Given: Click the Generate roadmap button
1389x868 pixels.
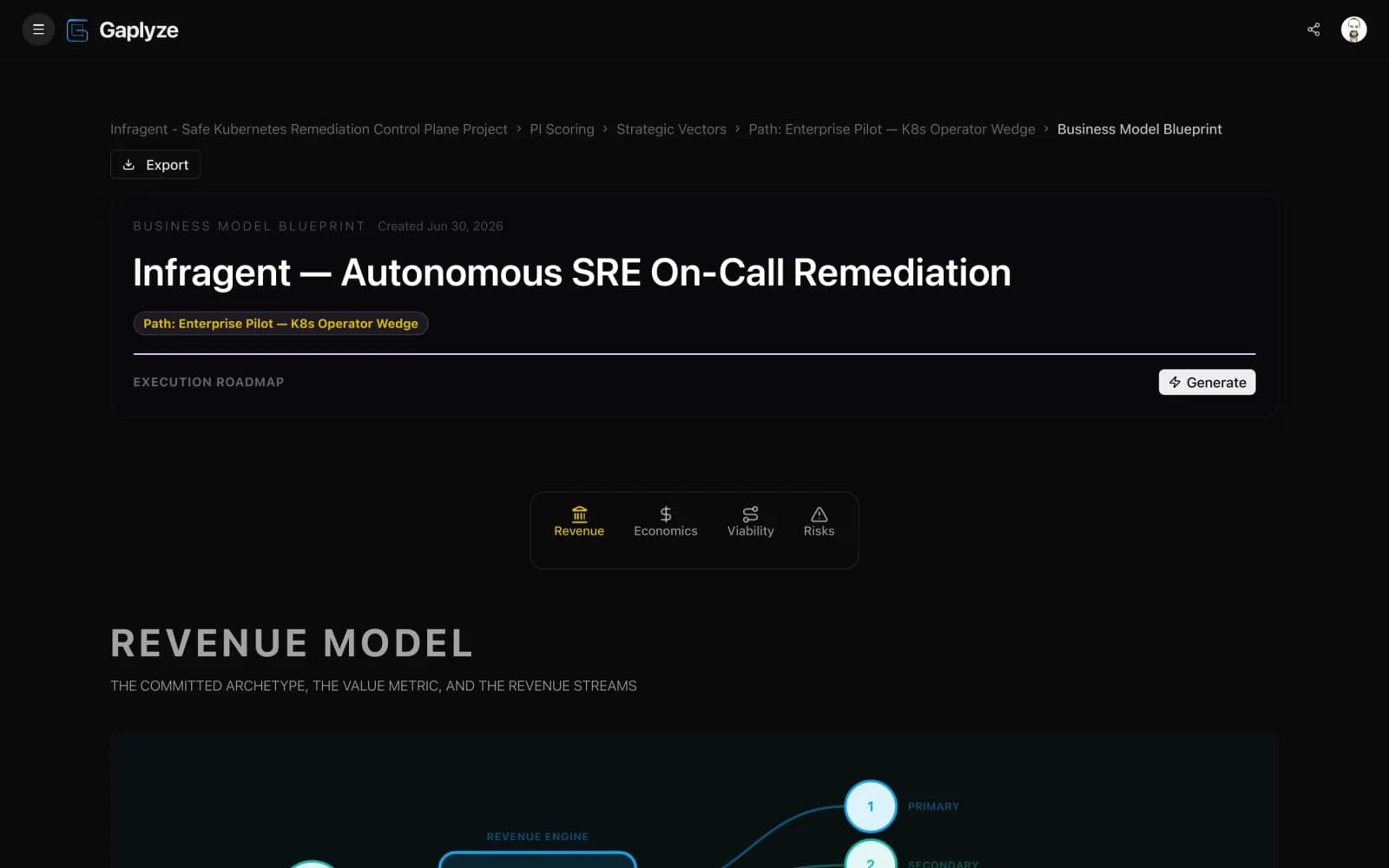Looking at the screenshot, I should click(1207, 383).
